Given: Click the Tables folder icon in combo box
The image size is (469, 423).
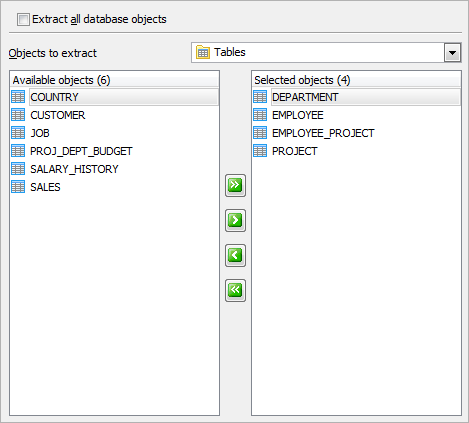Looking at the screenshot, I should tap(203, 52).
